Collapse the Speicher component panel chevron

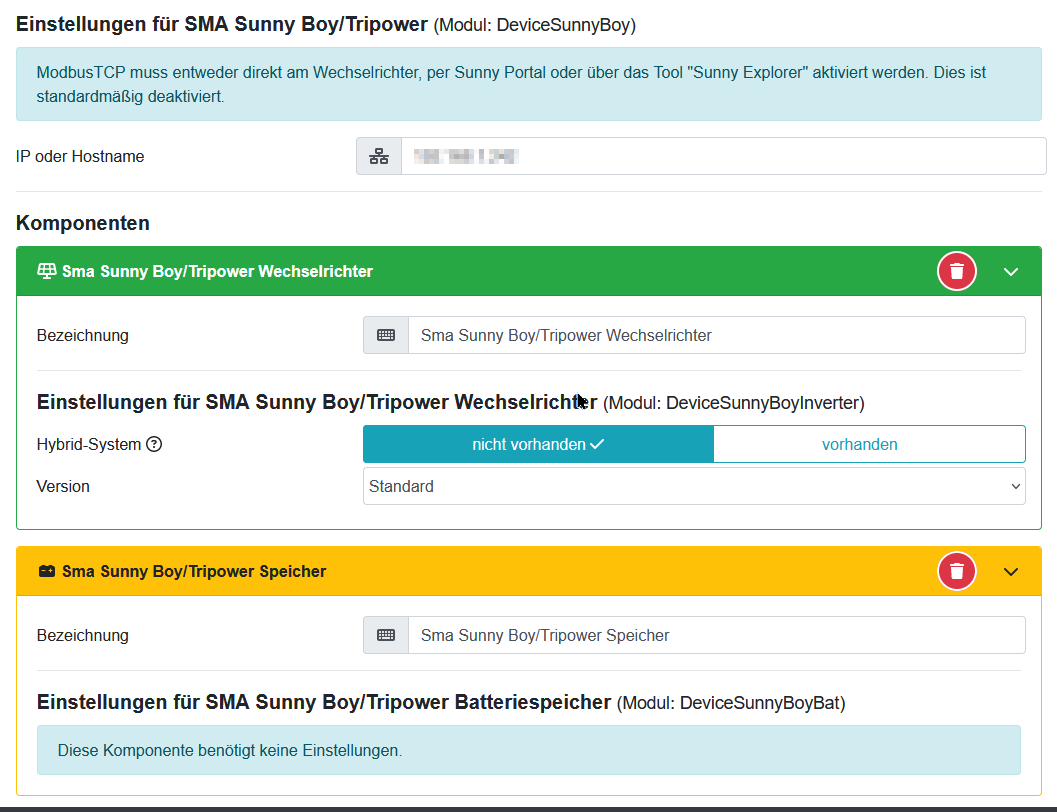tap(1010, 571)
